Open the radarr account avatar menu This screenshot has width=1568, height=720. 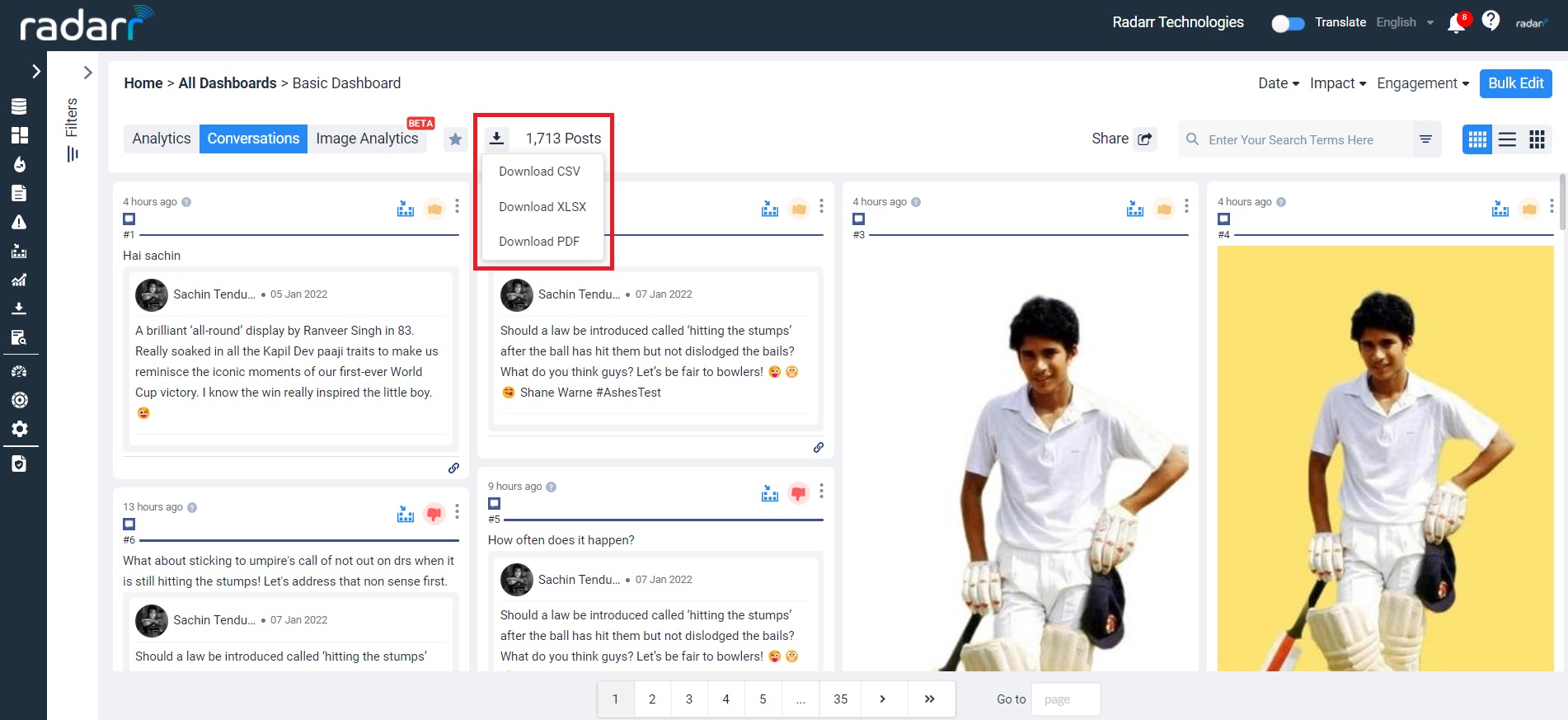[x=1532, y=23]
